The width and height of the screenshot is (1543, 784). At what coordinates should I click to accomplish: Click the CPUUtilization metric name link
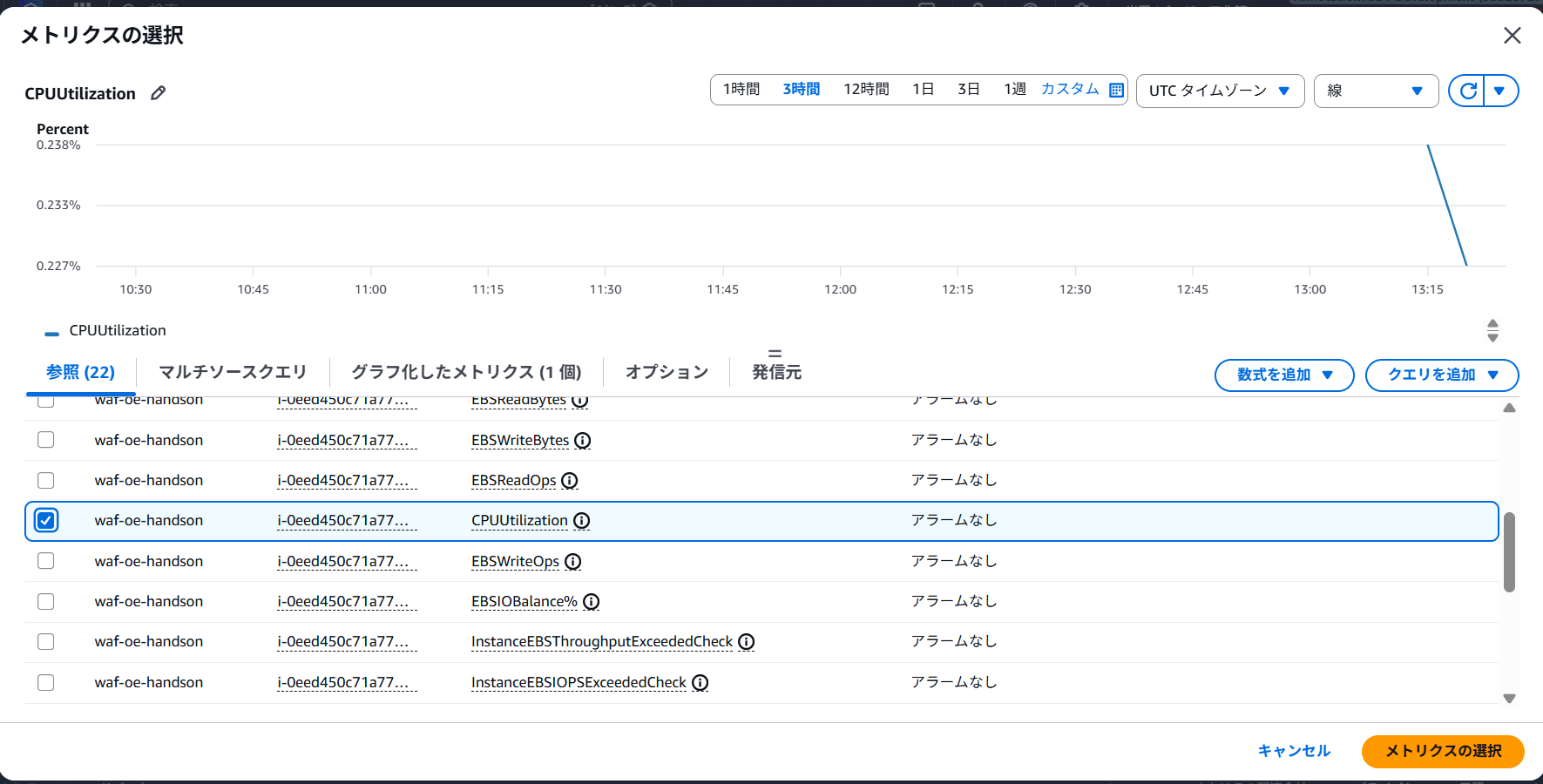pos(519,520)
